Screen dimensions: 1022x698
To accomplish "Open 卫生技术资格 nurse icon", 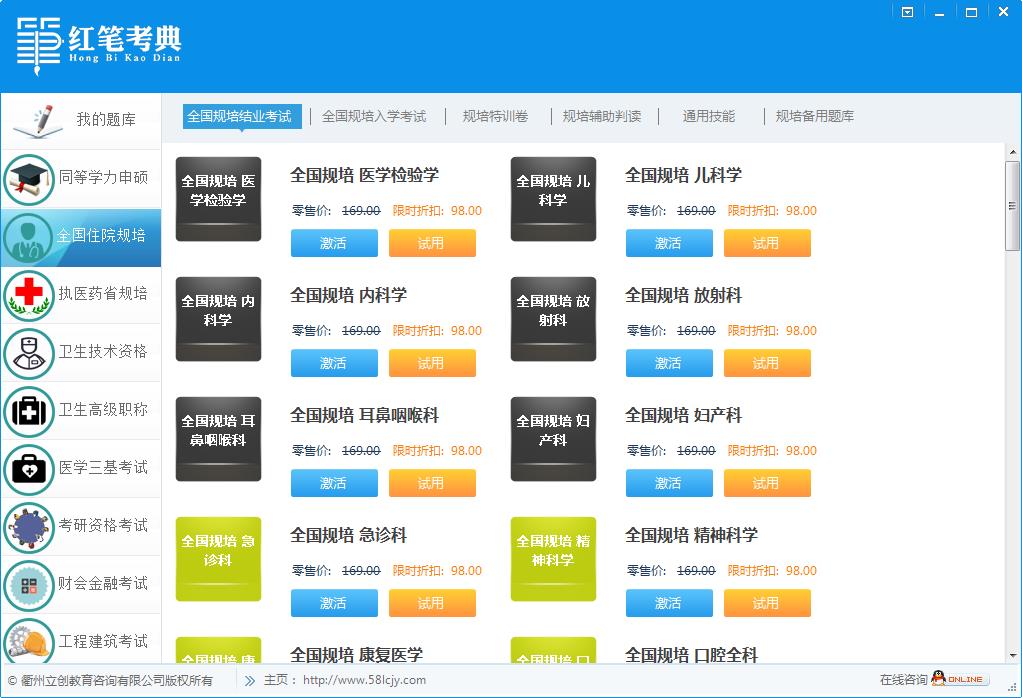I will [29, 353].
